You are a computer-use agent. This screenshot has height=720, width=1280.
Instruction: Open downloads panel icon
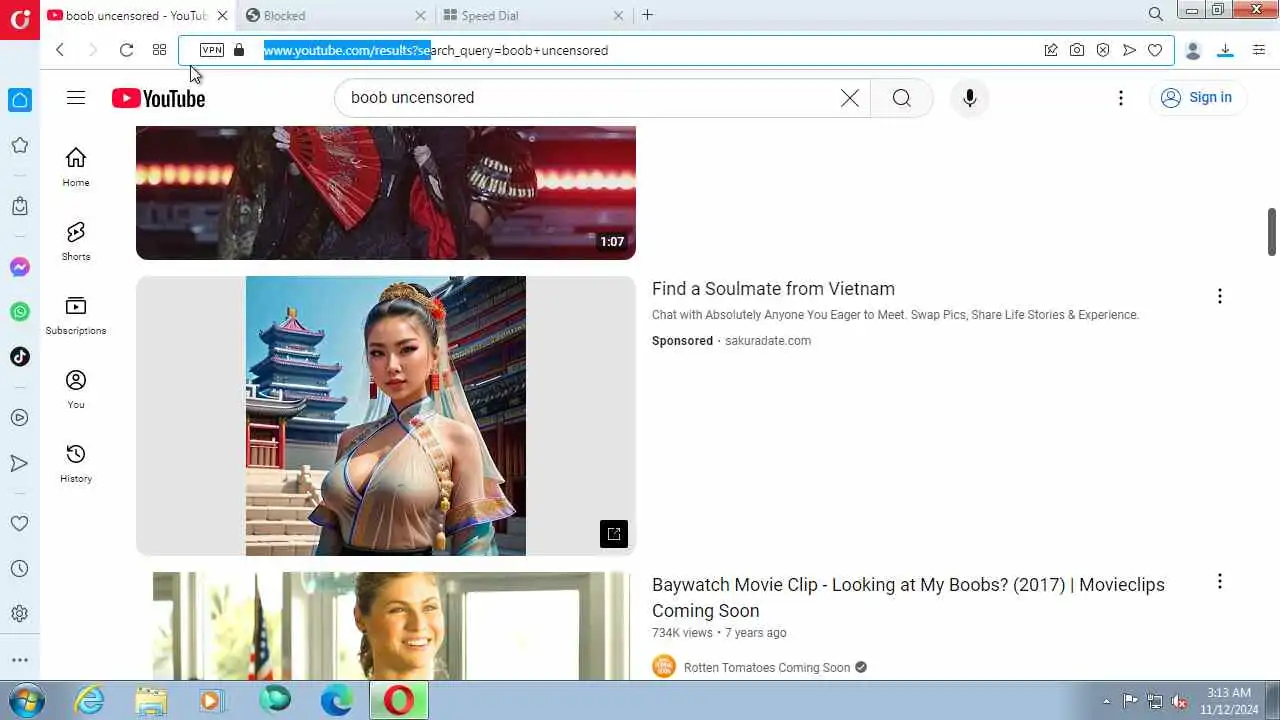(1225, 50)
